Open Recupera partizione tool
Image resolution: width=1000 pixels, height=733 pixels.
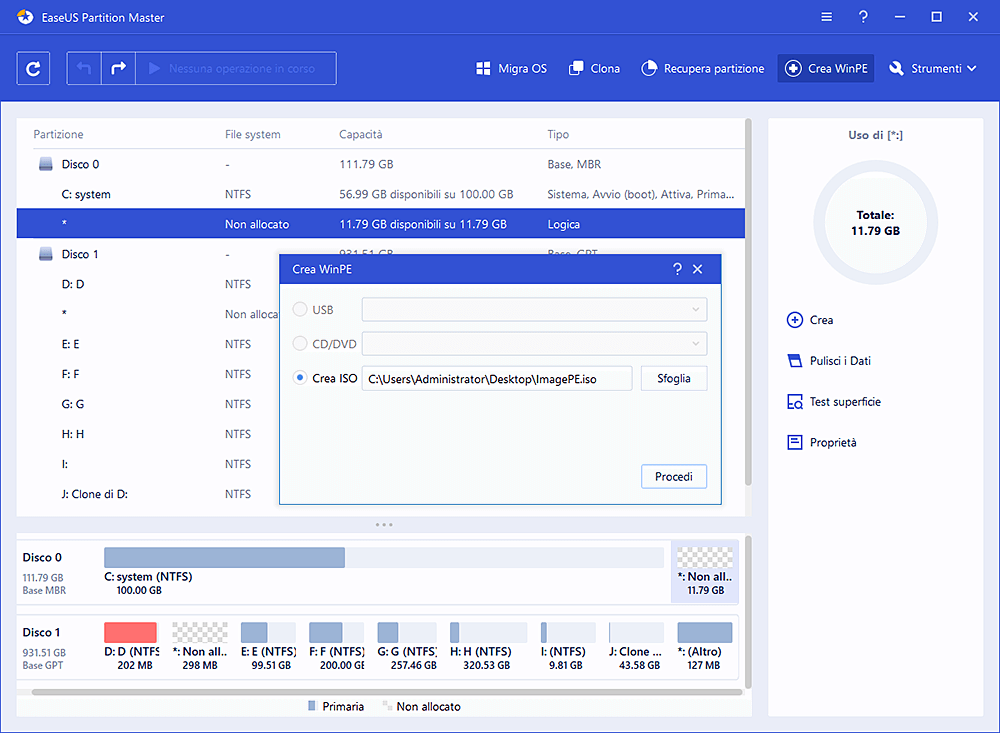pos(701,69)
